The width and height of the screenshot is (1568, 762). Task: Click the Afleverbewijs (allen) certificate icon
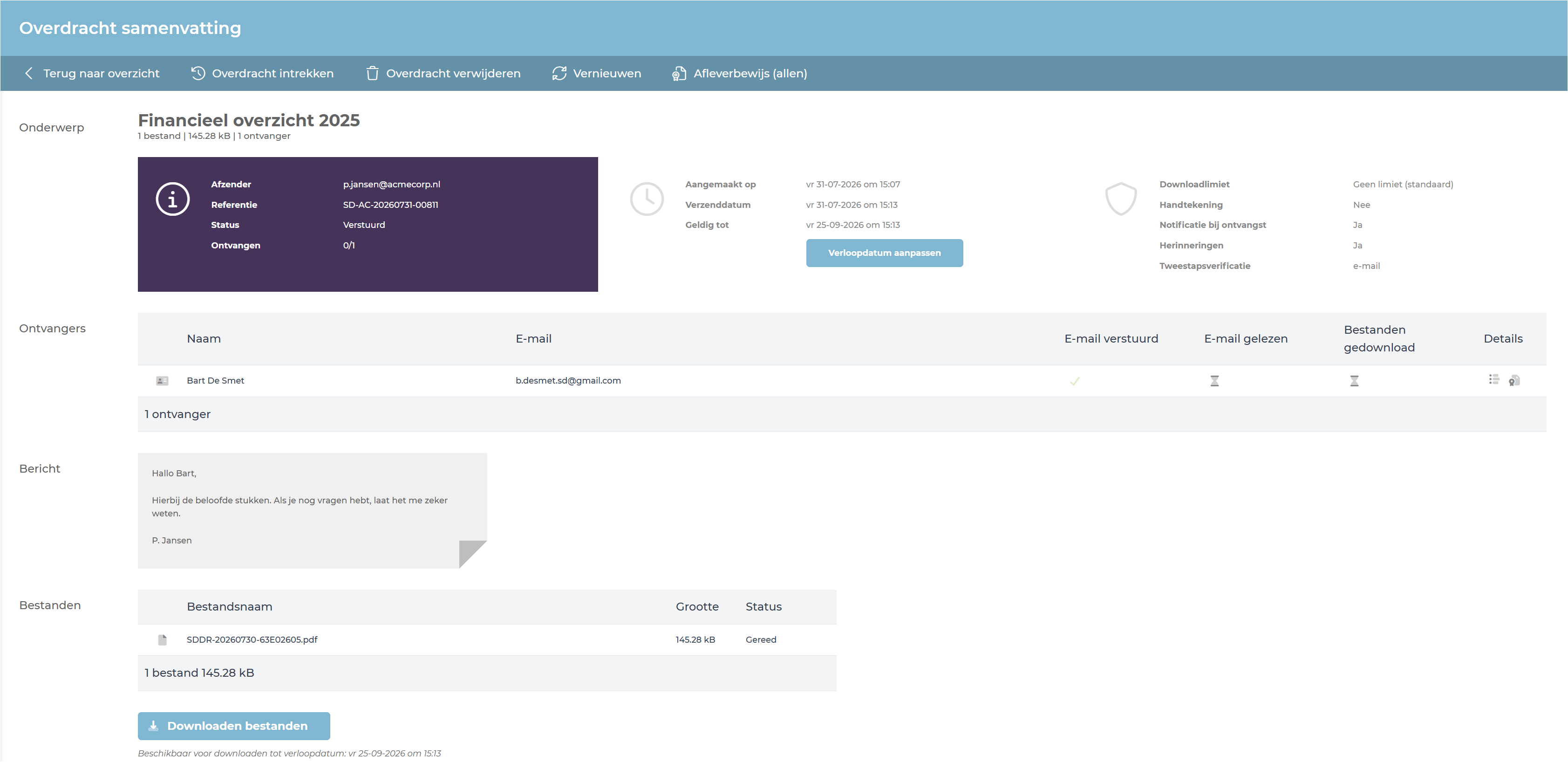click(x=679, y=73)
